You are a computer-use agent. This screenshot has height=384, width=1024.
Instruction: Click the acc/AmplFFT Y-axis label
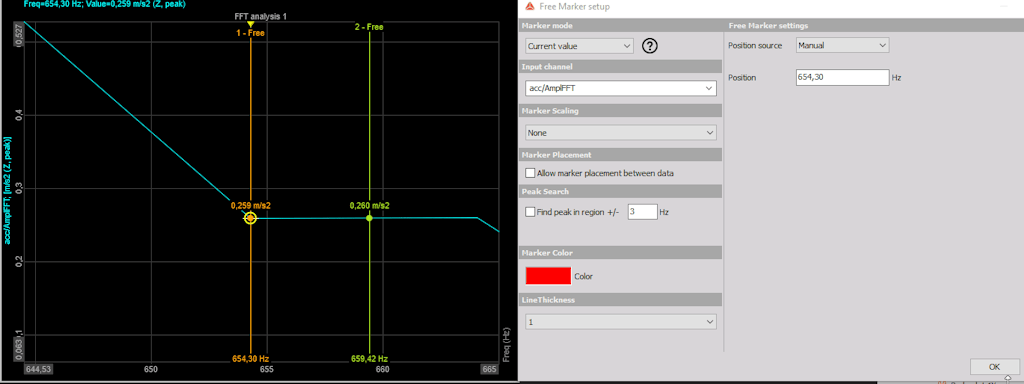click(8, 191)
